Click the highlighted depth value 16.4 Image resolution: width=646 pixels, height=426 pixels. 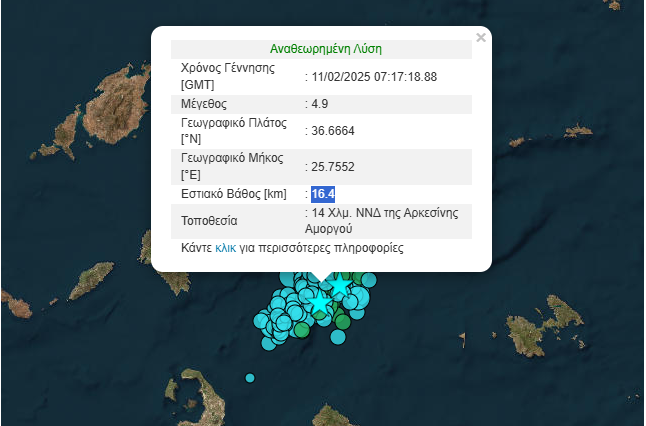[x=323, y=194]
